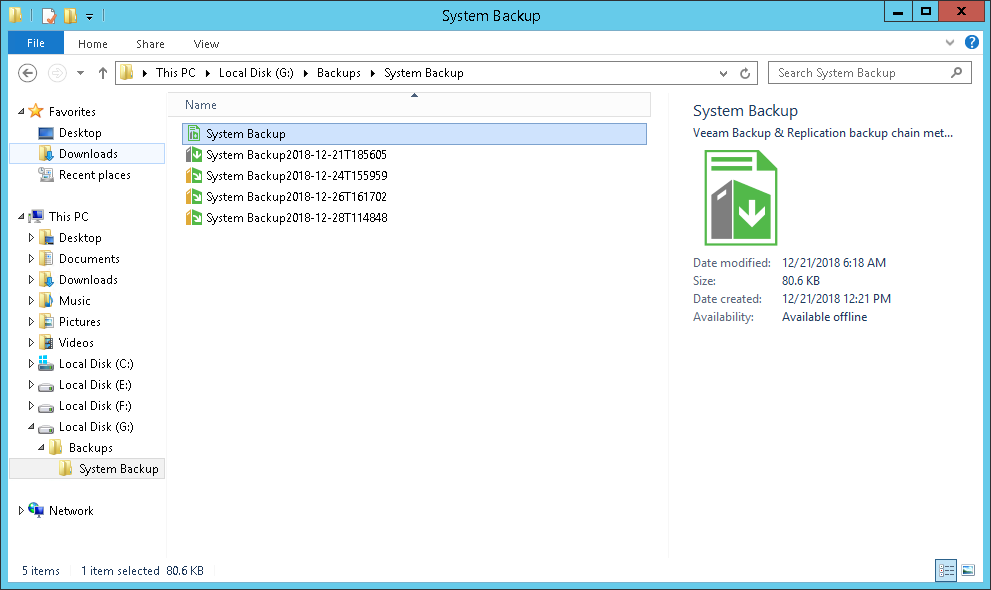The image size is (991, 590).
Task: Click Local Disk (G:) breadcrumb
Action: (256, 73)
